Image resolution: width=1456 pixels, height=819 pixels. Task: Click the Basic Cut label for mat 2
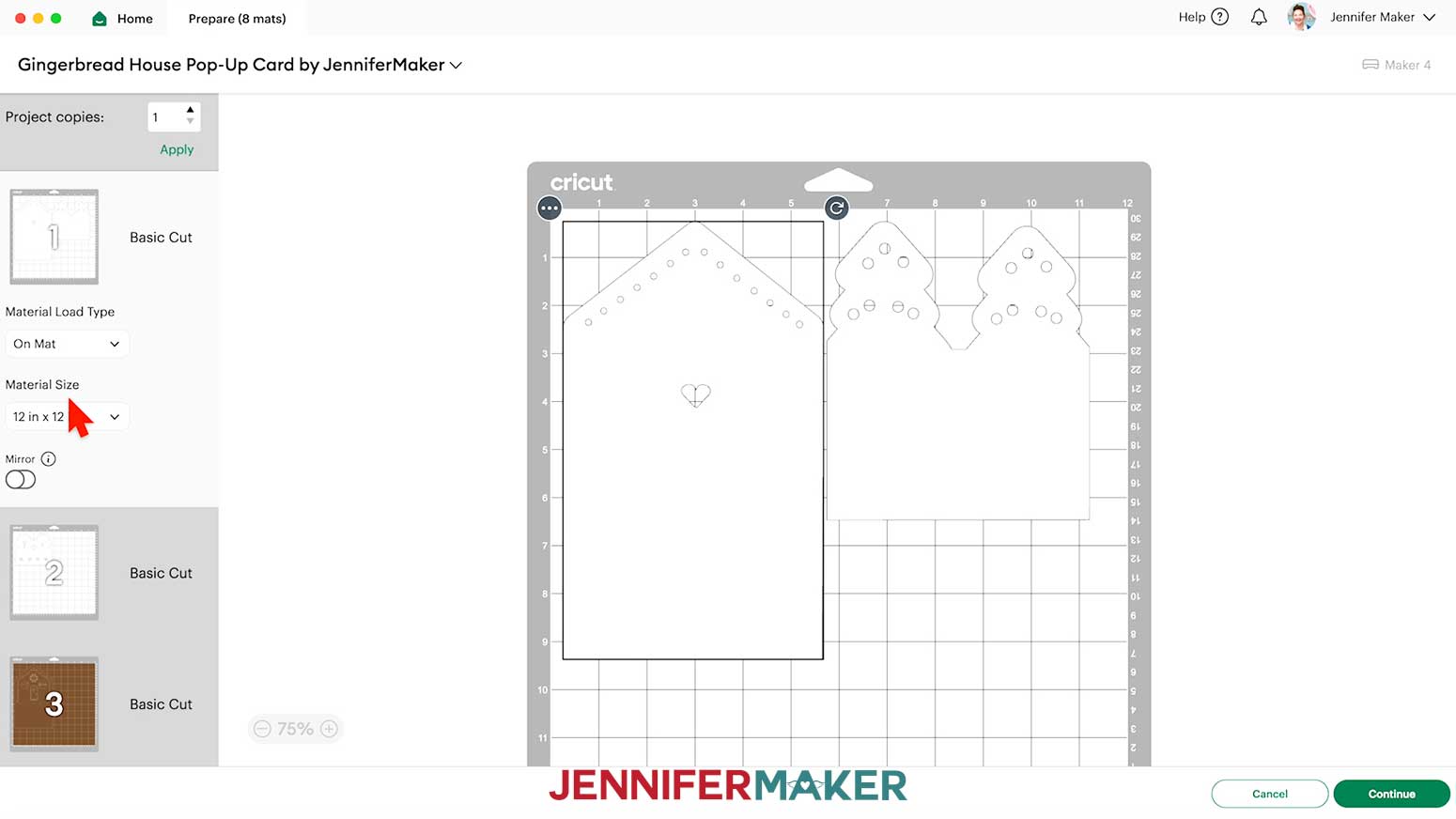[161, 573]
